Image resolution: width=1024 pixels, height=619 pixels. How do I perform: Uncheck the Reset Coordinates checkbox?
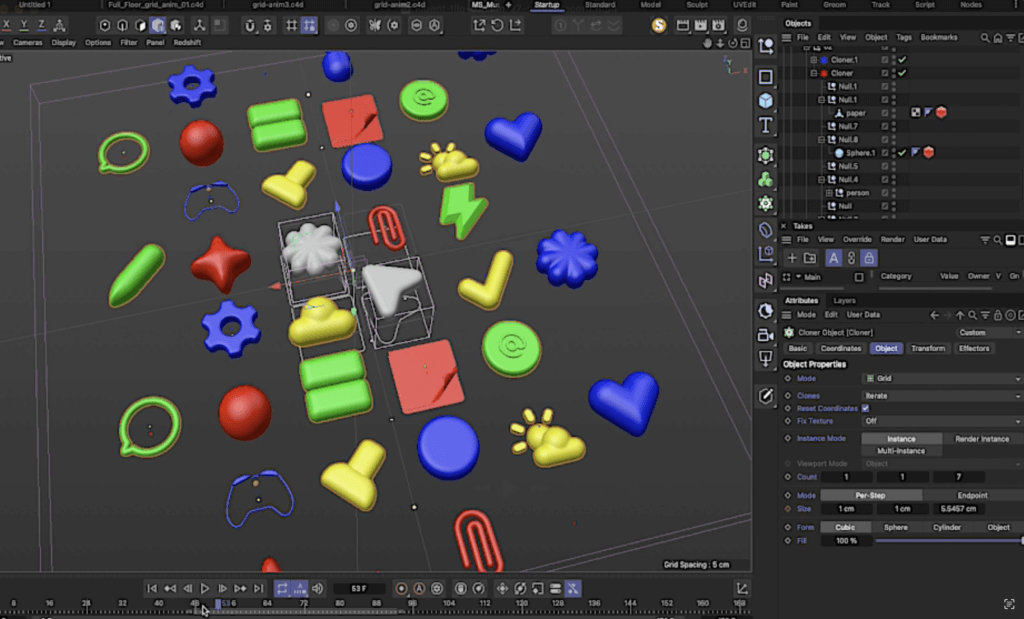click(x=865, y=408)
